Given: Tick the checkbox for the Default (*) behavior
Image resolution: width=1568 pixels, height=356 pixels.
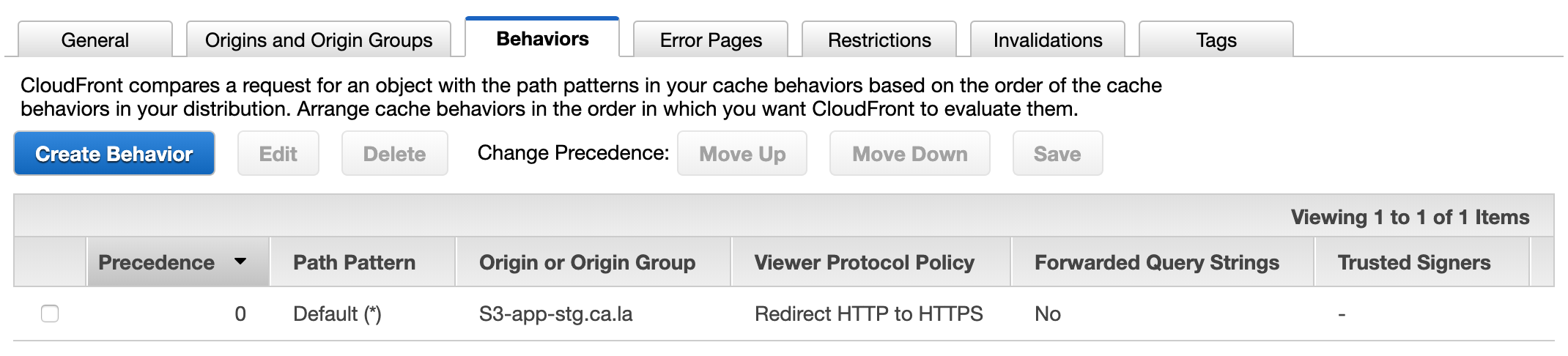Looking at the screenshot, I should click(50, 314).
